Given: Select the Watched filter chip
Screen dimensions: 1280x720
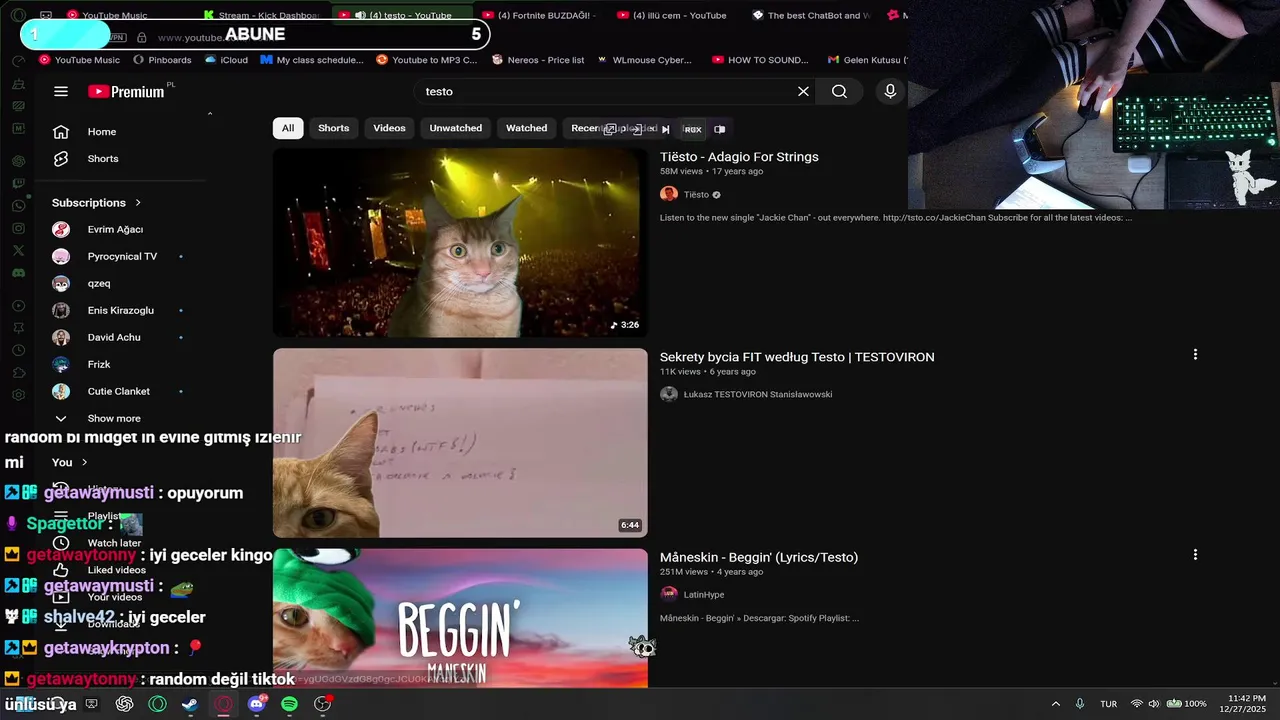Looking at the screenshot, I should 527,128.
